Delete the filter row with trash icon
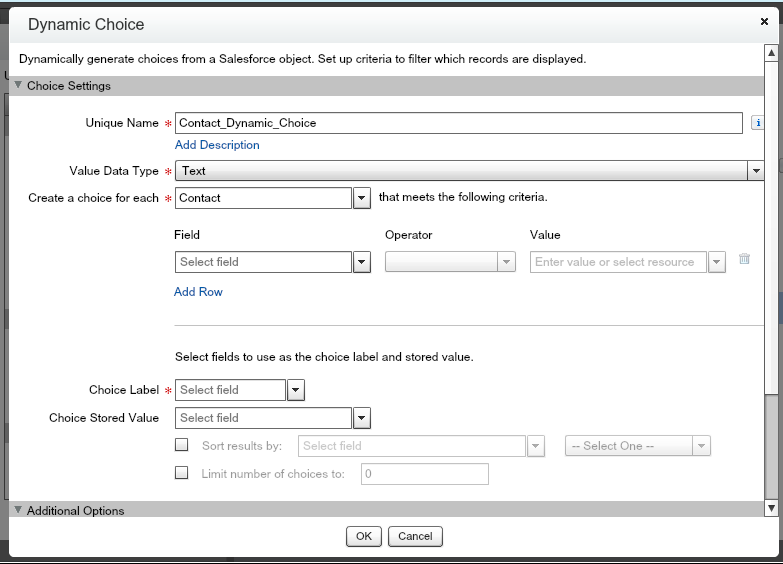This screenshot has width=783, height=564. point(744,259)
